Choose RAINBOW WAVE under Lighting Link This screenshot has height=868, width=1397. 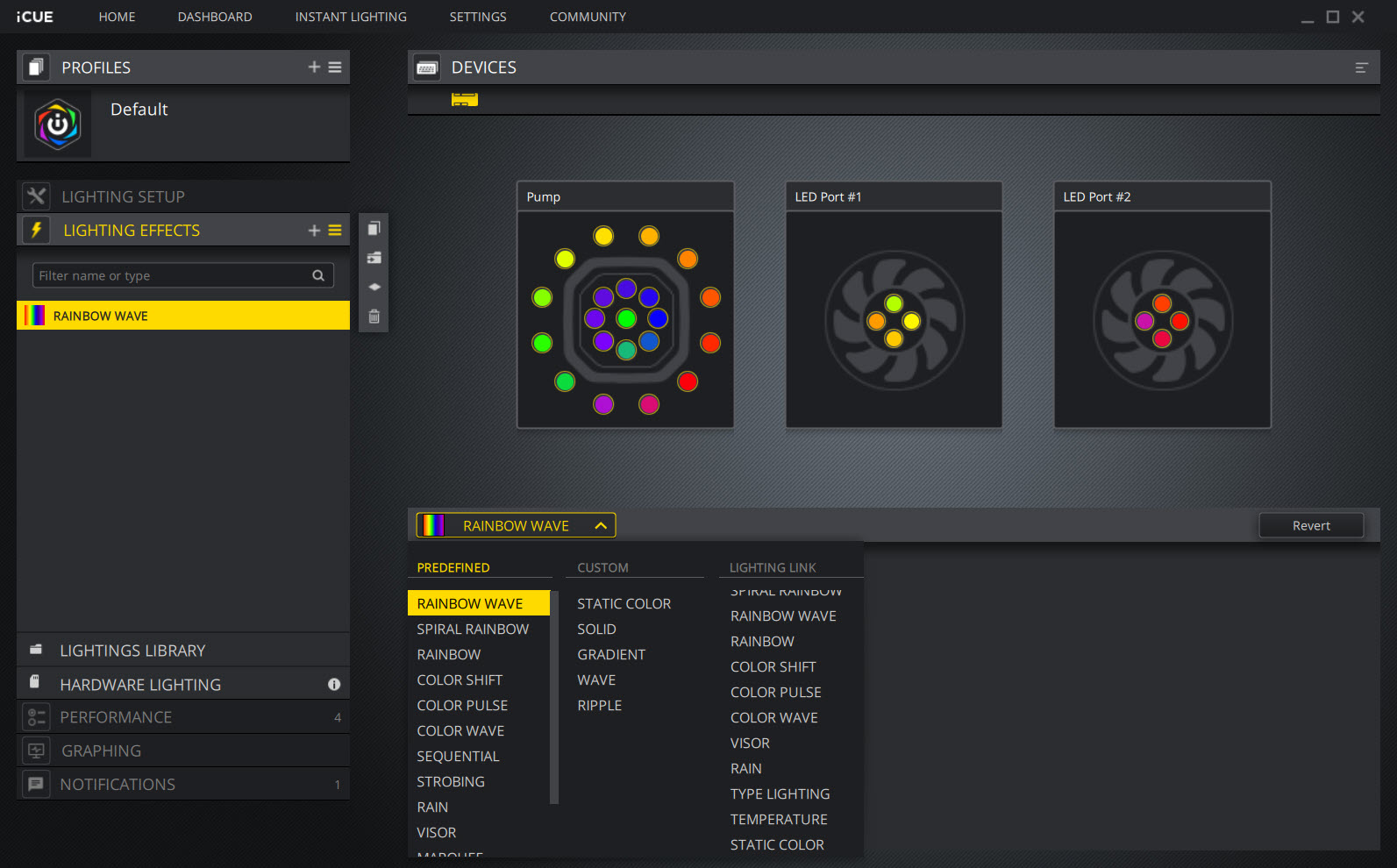tap(783, 615)
